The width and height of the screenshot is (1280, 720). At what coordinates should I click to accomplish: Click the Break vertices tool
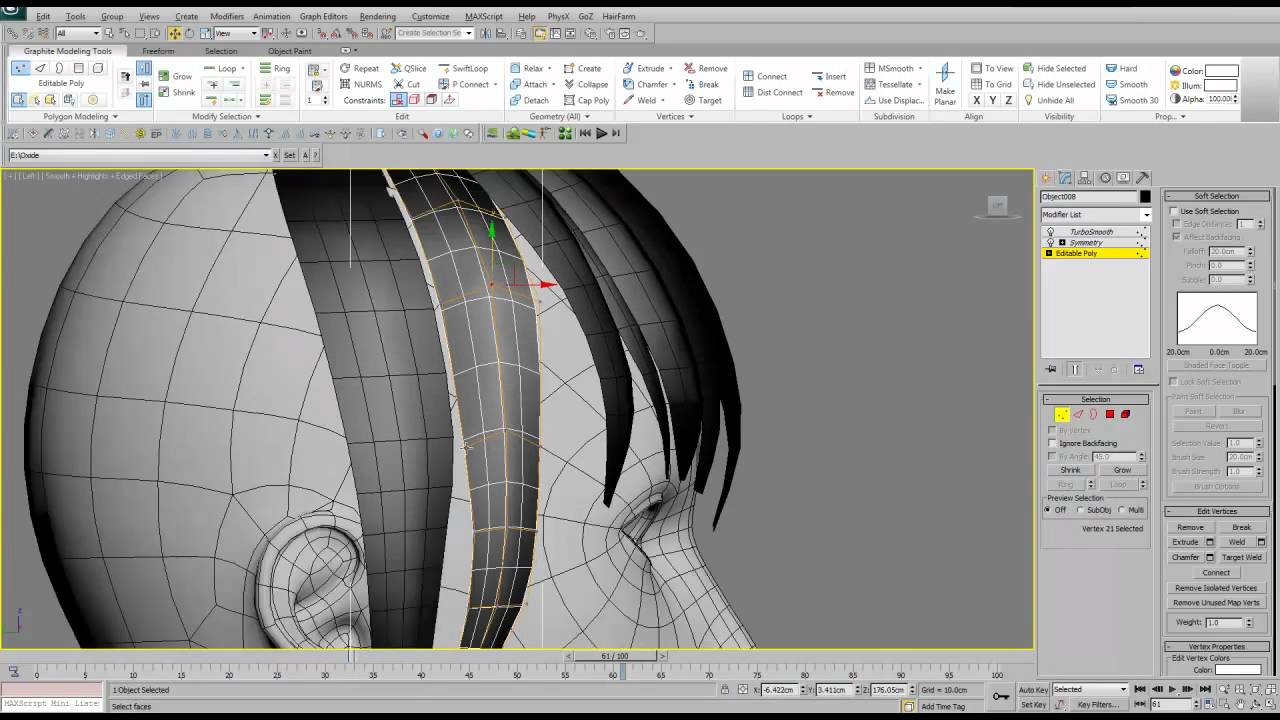pos(702,84)
